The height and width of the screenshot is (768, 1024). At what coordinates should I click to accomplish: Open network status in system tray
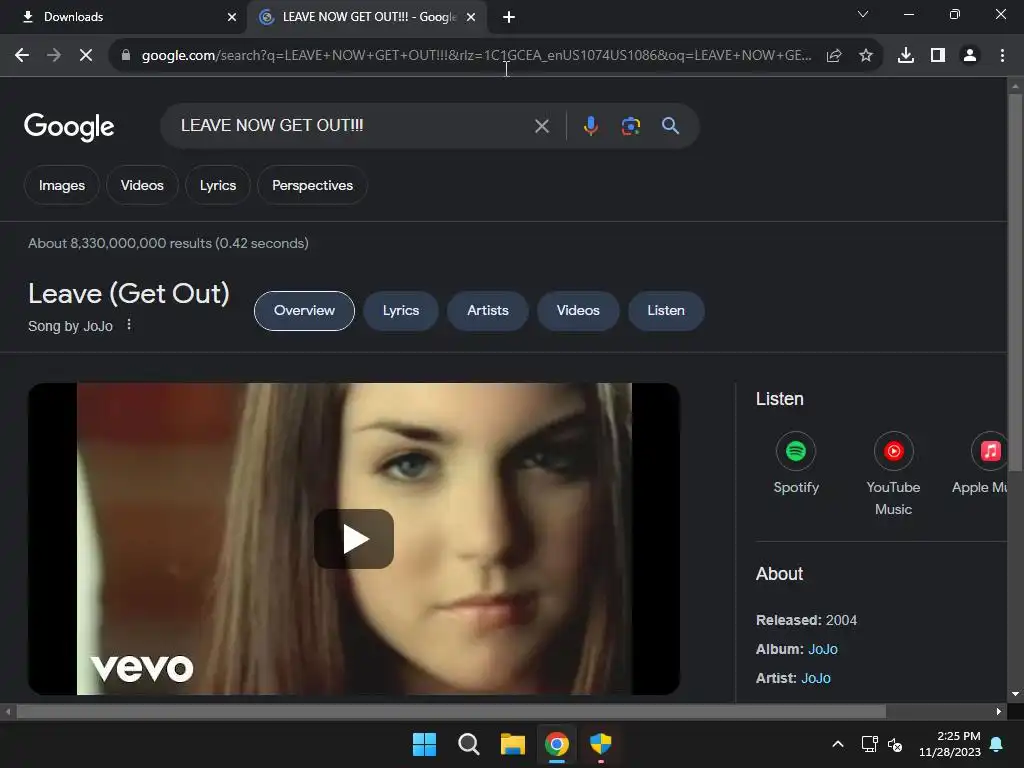pyautogui.click(x=869, y=744)
